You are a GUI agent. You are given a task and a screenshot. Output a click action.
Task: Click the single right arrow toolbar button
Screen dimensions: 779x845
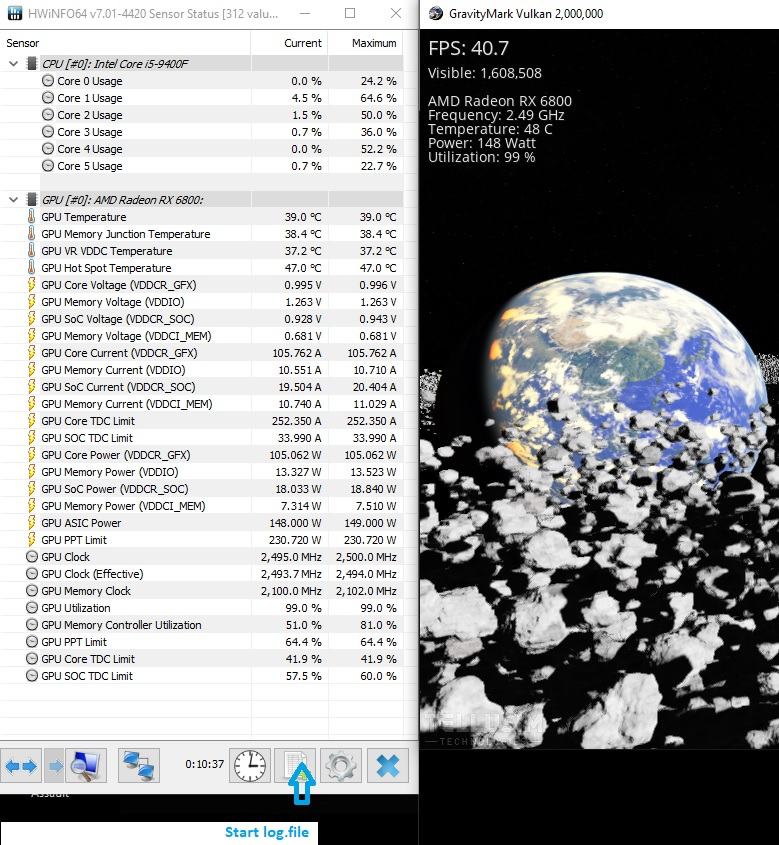click(x=54, y=765)
